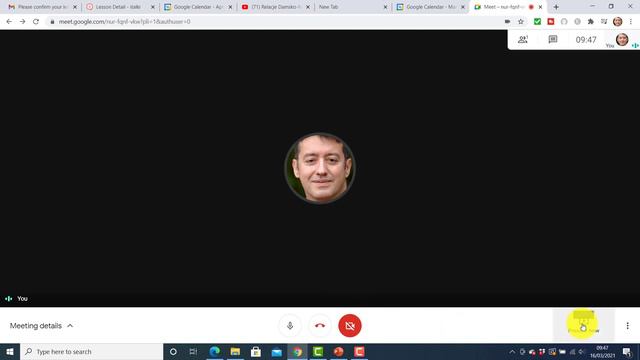This screenshot has height=360, width=640.
Task: Open Microsoft Store from taskbar
Action: pyautogui.click(x=256, y=351)
